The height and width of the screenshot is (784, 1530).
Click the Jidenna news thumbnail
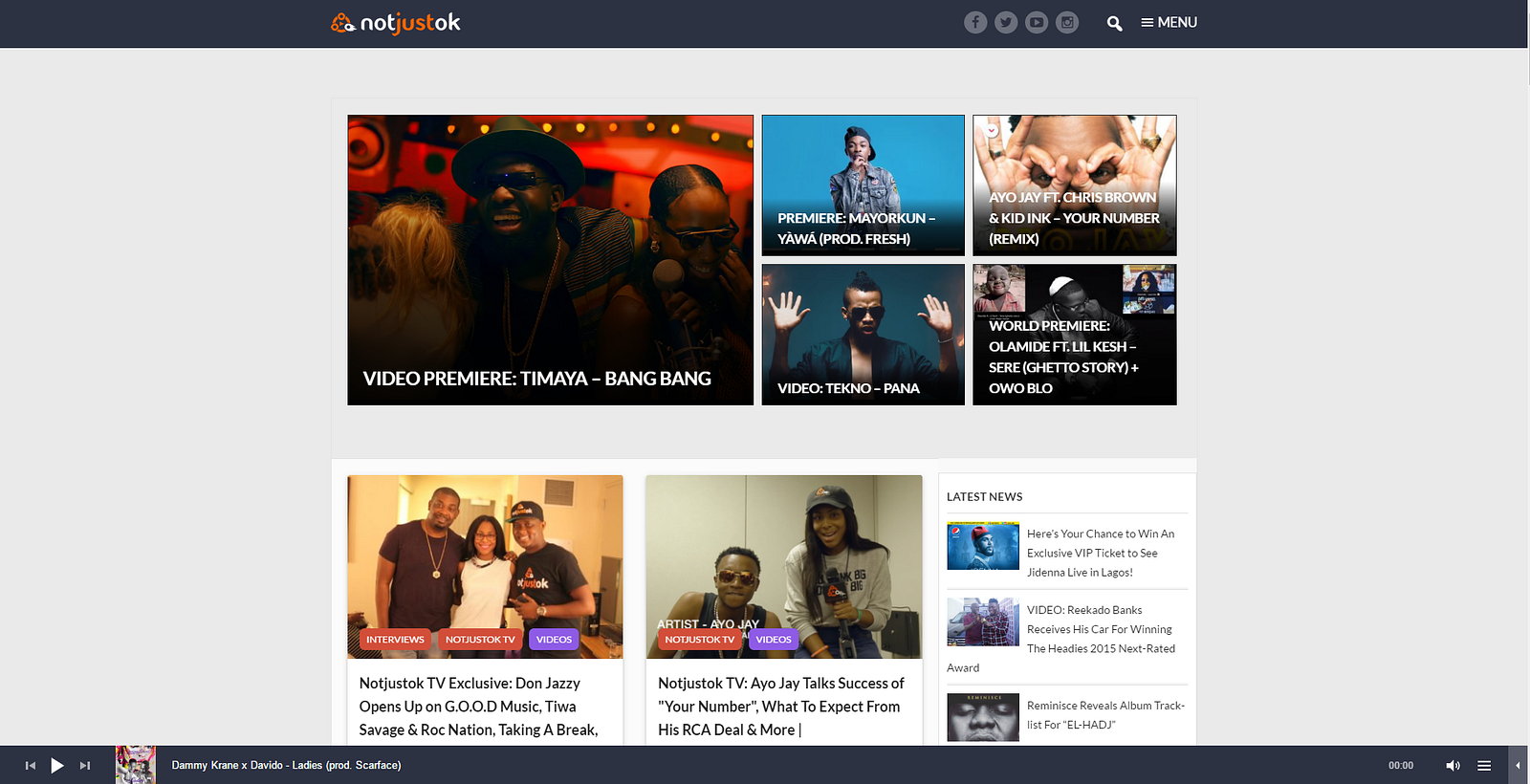(x=983, y=546)
